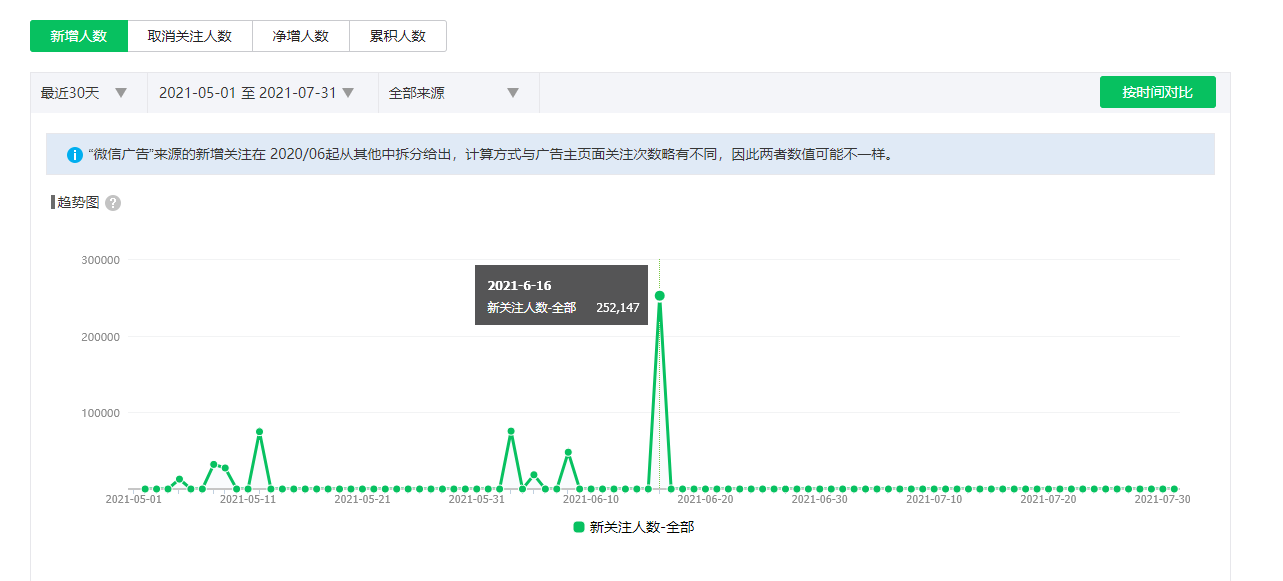Switch to the 取消关注人数 tab

(x=190, y=36)
